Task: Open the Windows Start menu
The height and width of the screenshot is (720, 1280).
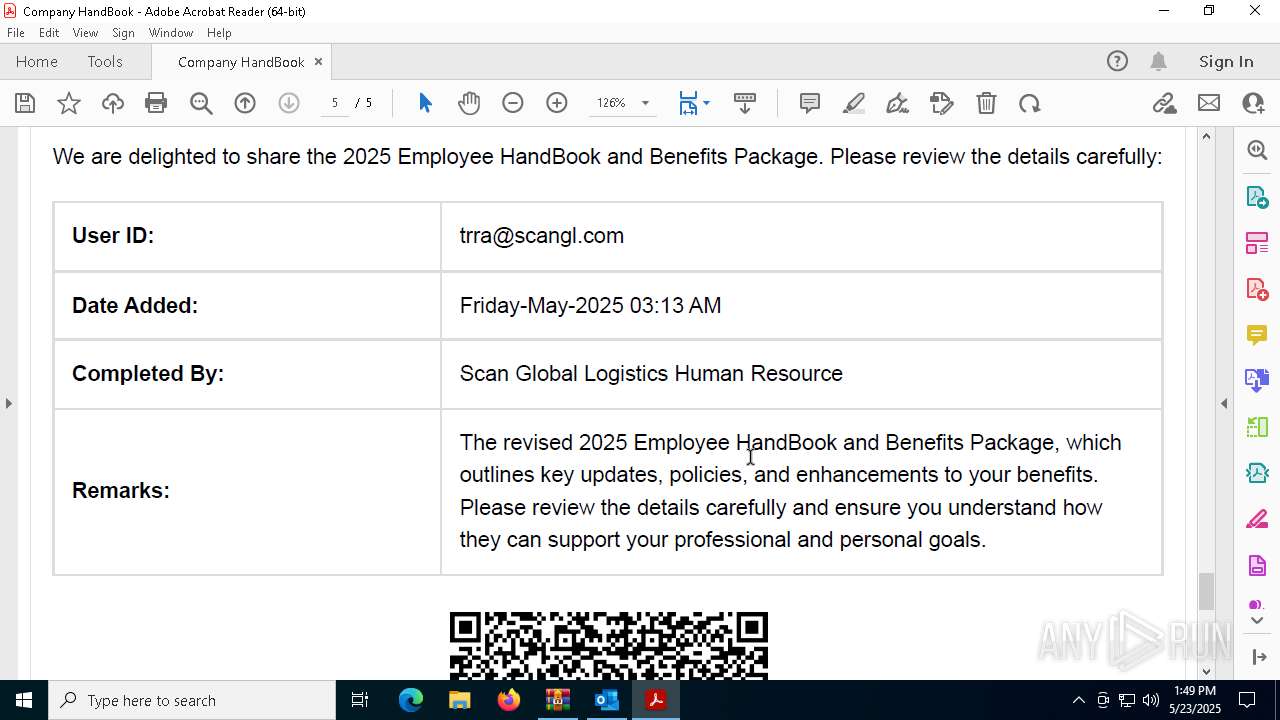Action: (x=24, y=700)
